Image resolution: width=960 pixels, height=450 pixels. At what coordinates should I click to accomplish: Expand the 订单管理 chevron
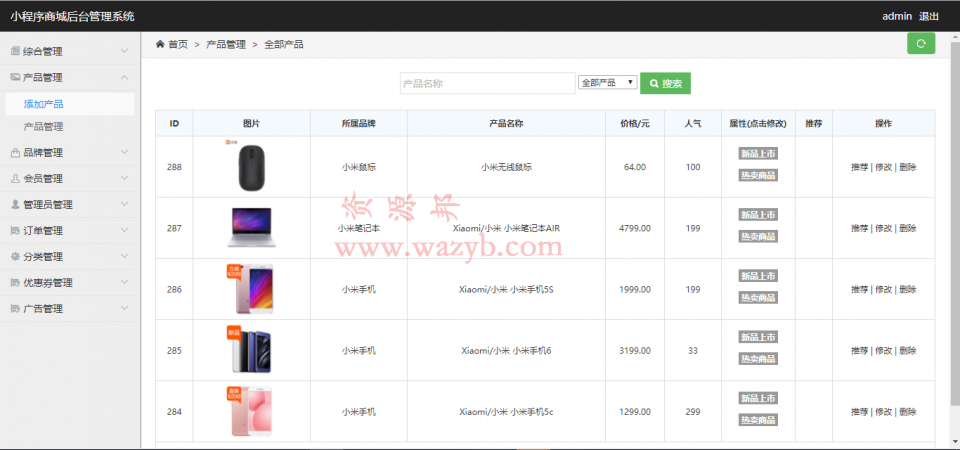click(124, 230)
